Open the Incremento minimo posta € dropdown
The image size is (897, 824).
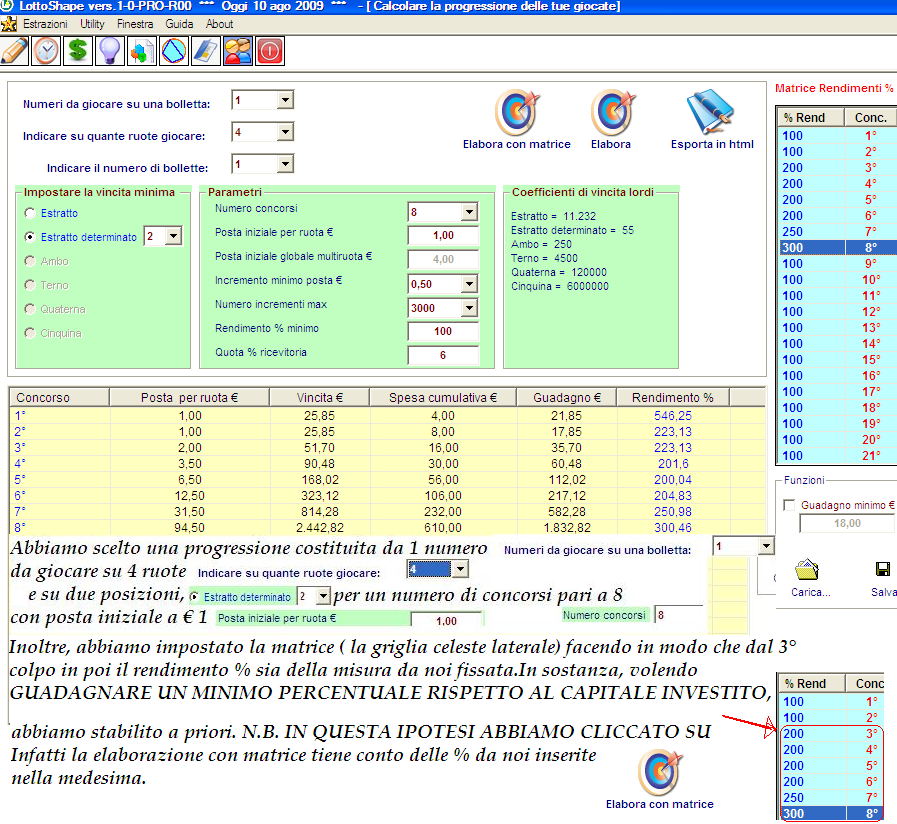point(469,284)
